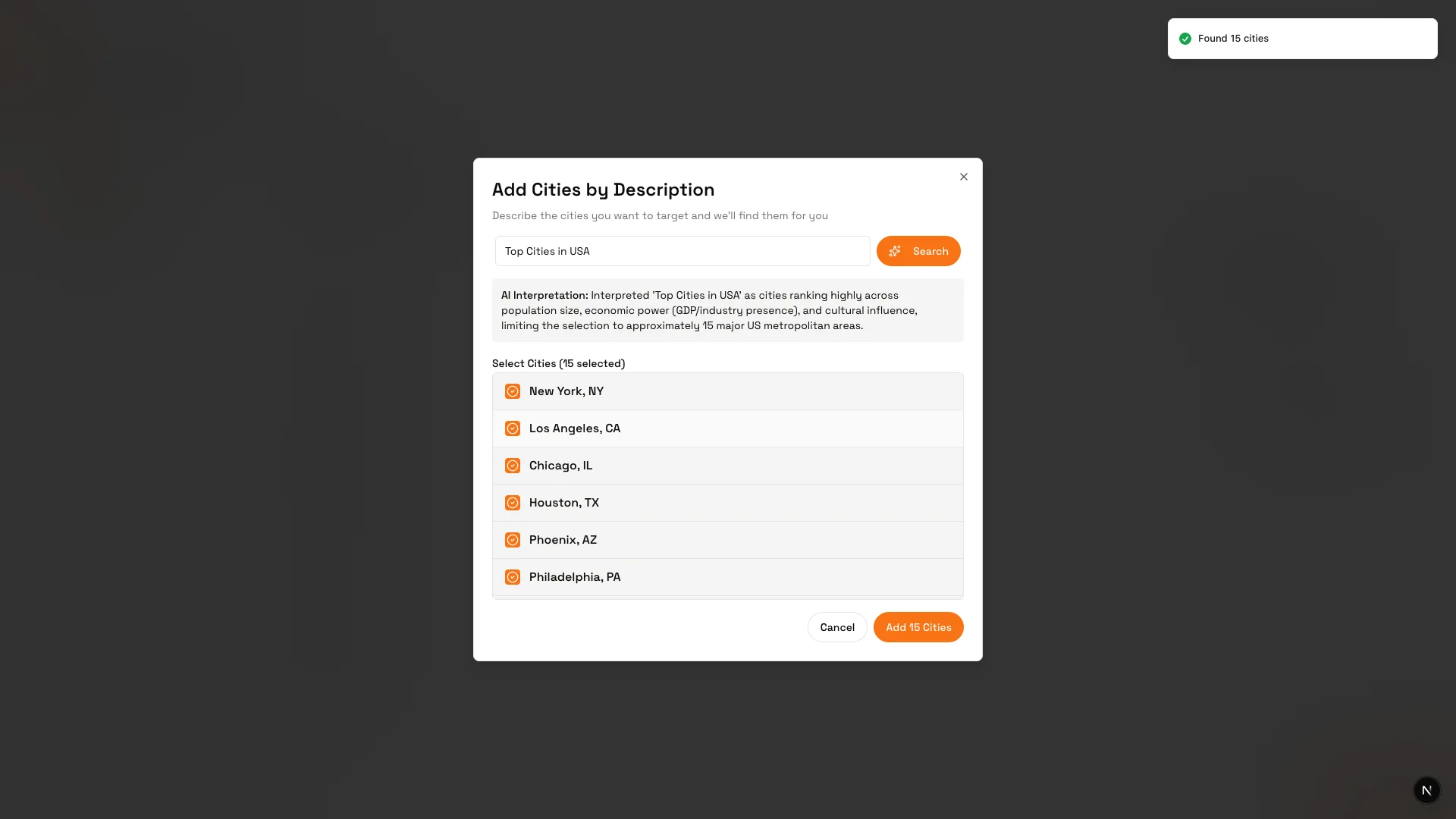Uncheck the Philadelphia, PA checkbox

(x=513, y=577)
